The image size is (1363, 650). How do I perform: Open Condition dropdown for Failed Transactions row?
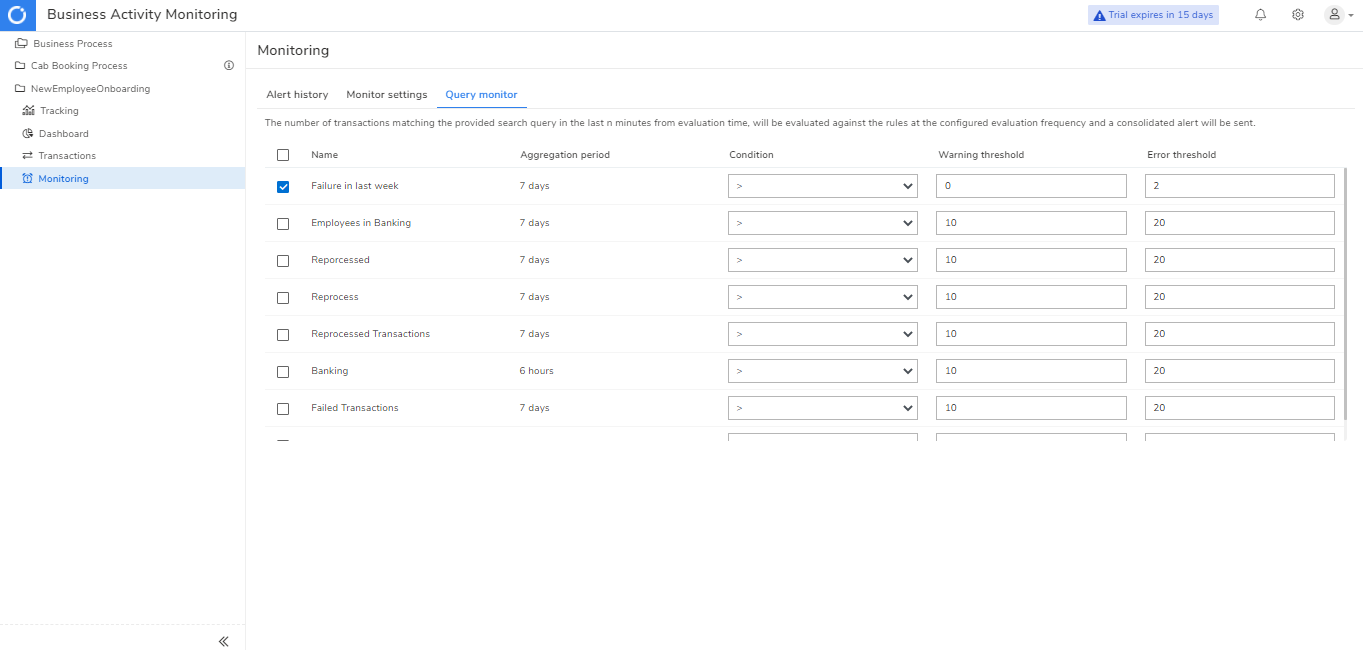[x=822, y=408]
